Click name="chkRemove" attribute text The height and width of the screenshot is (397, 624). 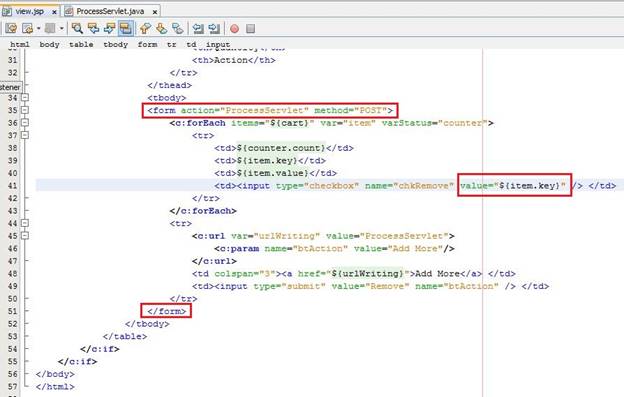tap(410, 186)
